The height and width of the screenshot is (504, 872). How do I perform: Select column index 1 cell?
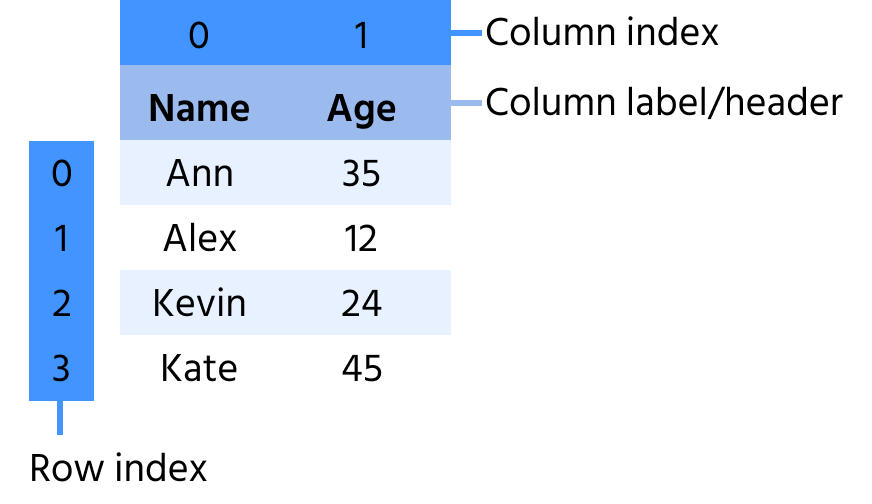[361, 36]
